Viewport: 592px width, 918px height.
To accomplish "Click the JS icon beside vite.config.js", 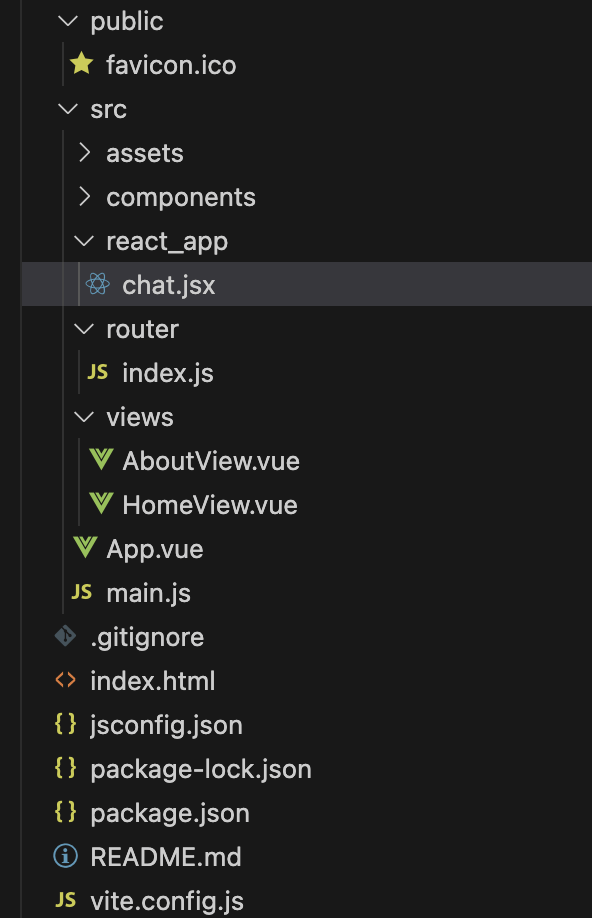I will [66, 900].
